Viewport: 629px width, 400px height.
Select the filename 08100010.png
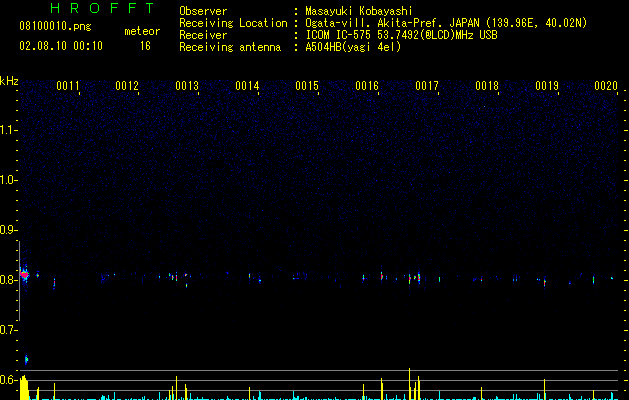[55, 27]
